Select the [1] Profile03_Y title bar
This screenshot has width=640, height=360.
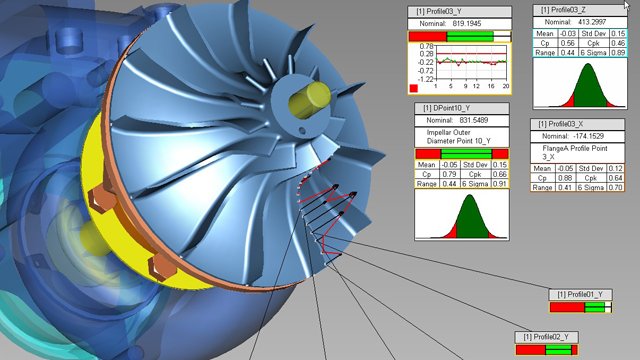(x=459, y=11)
